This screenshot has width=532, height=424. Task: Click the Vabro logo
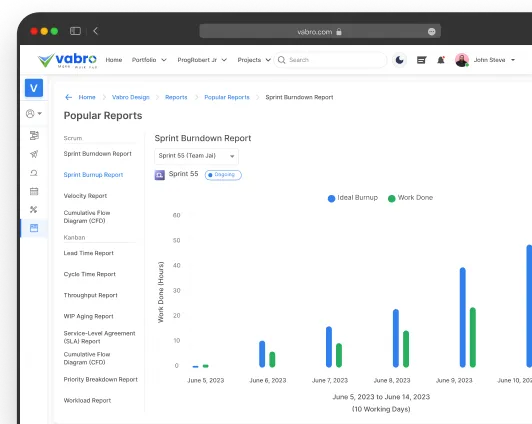(67, 60)
